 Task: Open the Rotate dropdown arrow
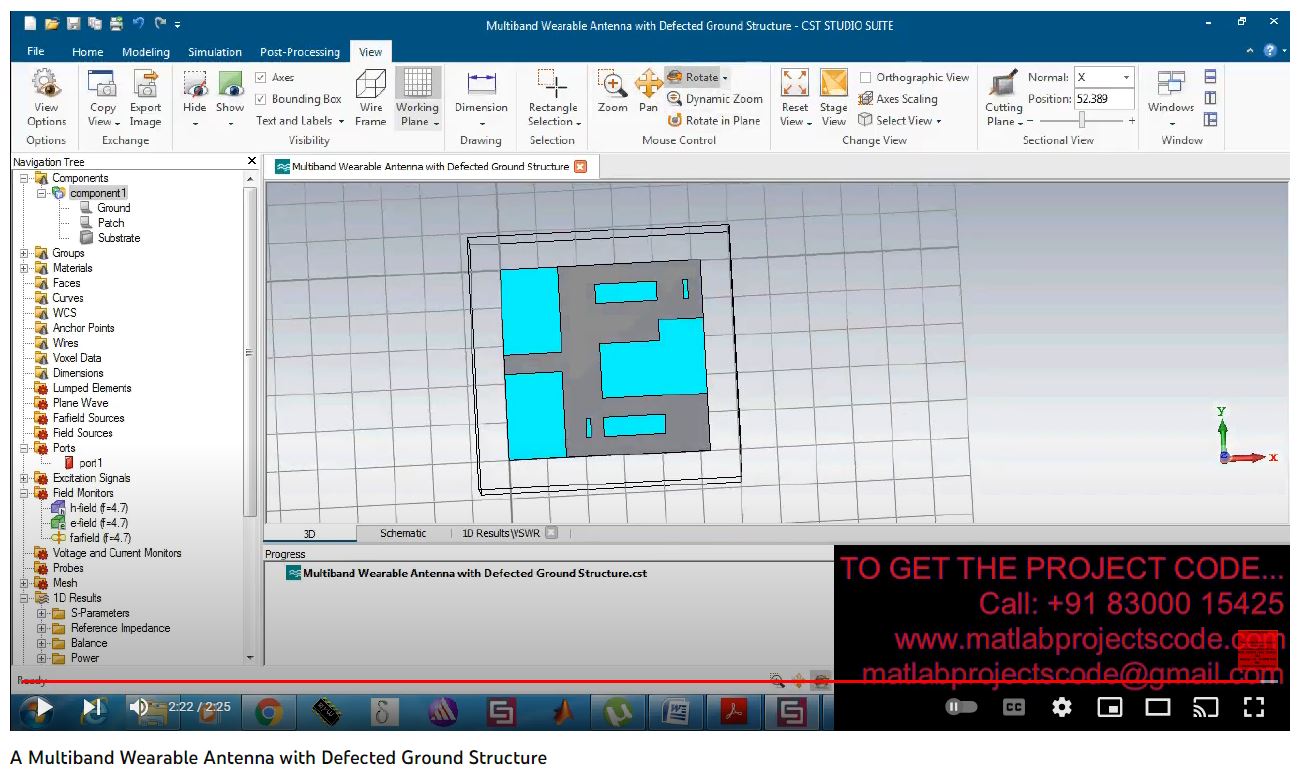726,77
